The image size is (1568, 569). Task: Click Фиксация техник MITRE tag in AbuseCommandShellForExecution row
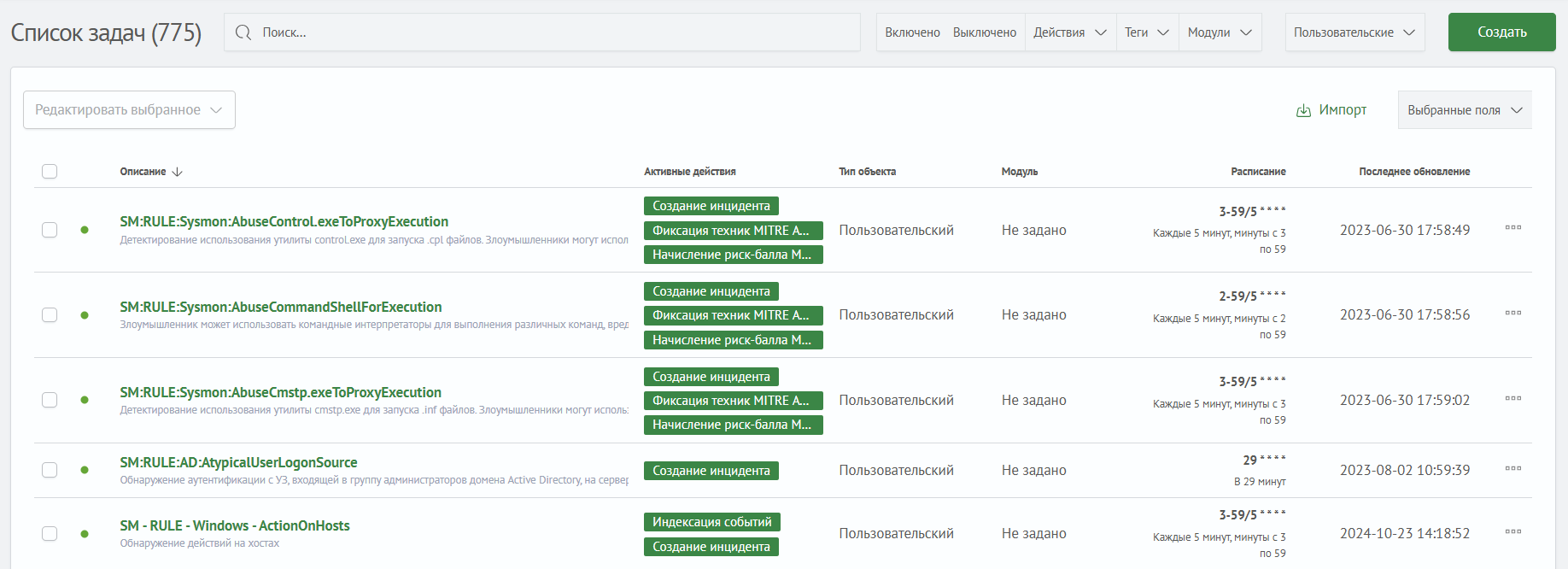(734, 315)
